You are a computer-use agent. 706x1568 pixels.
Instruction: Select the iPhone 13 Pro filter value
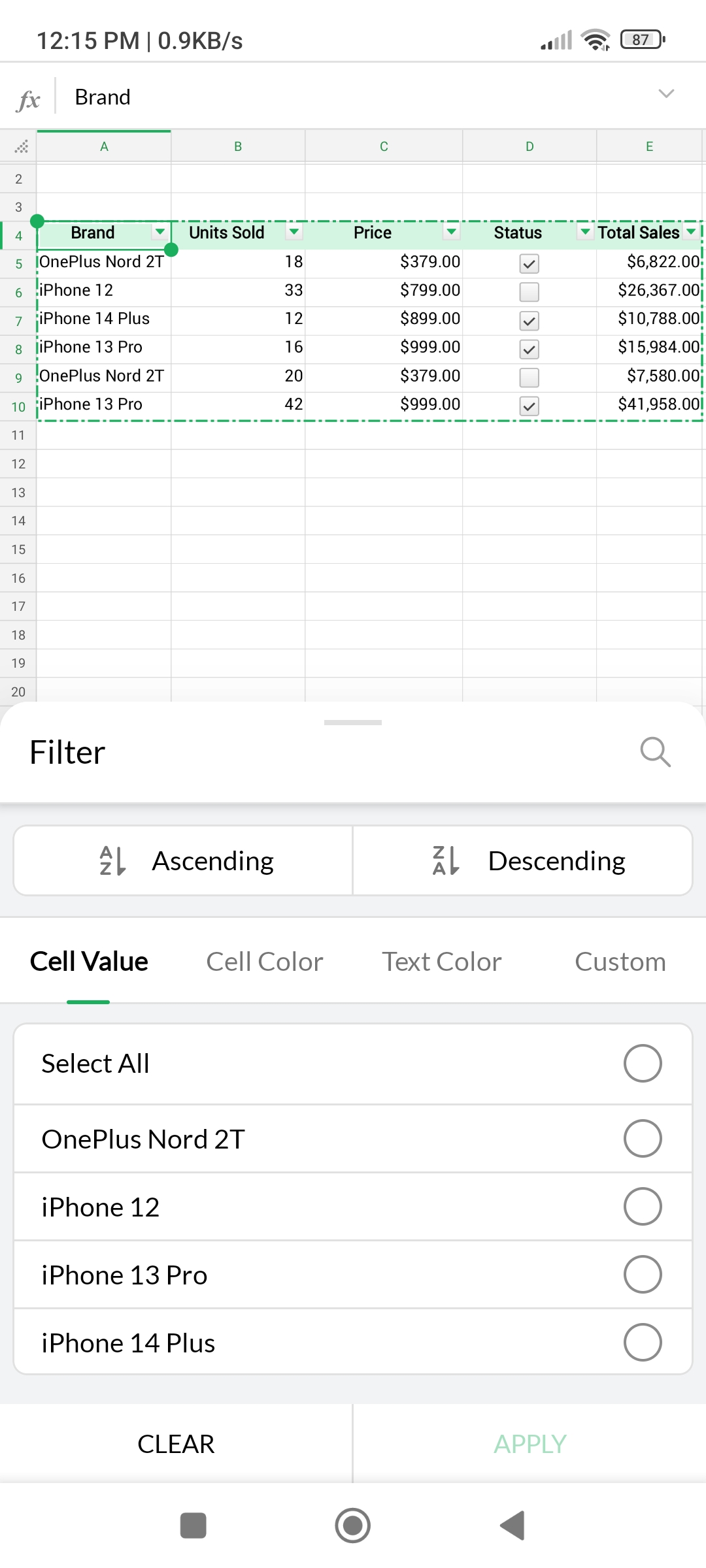(642, 1275)
